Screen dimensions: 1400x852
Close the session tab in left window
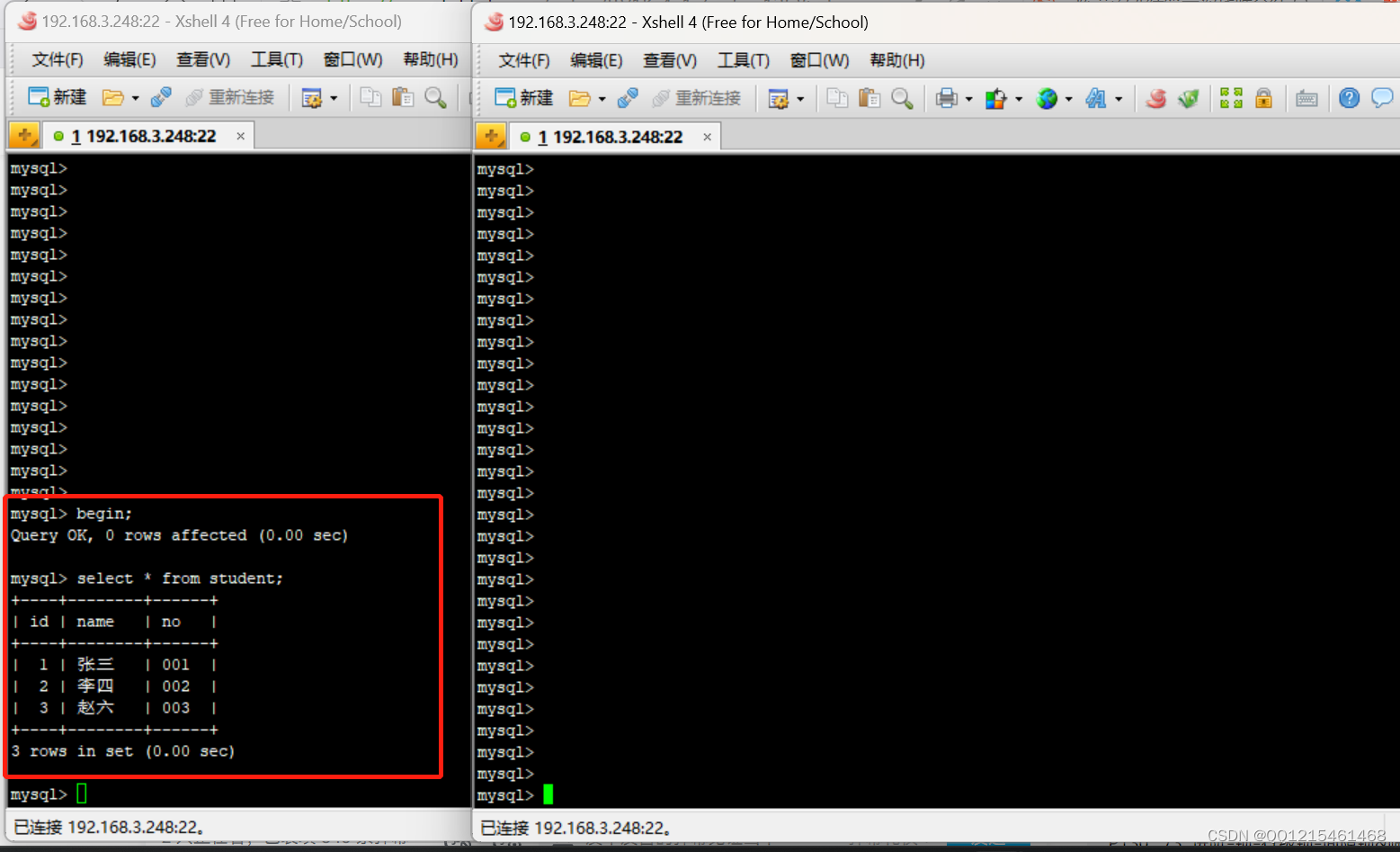pyautogui.click(x=241, y=136)
